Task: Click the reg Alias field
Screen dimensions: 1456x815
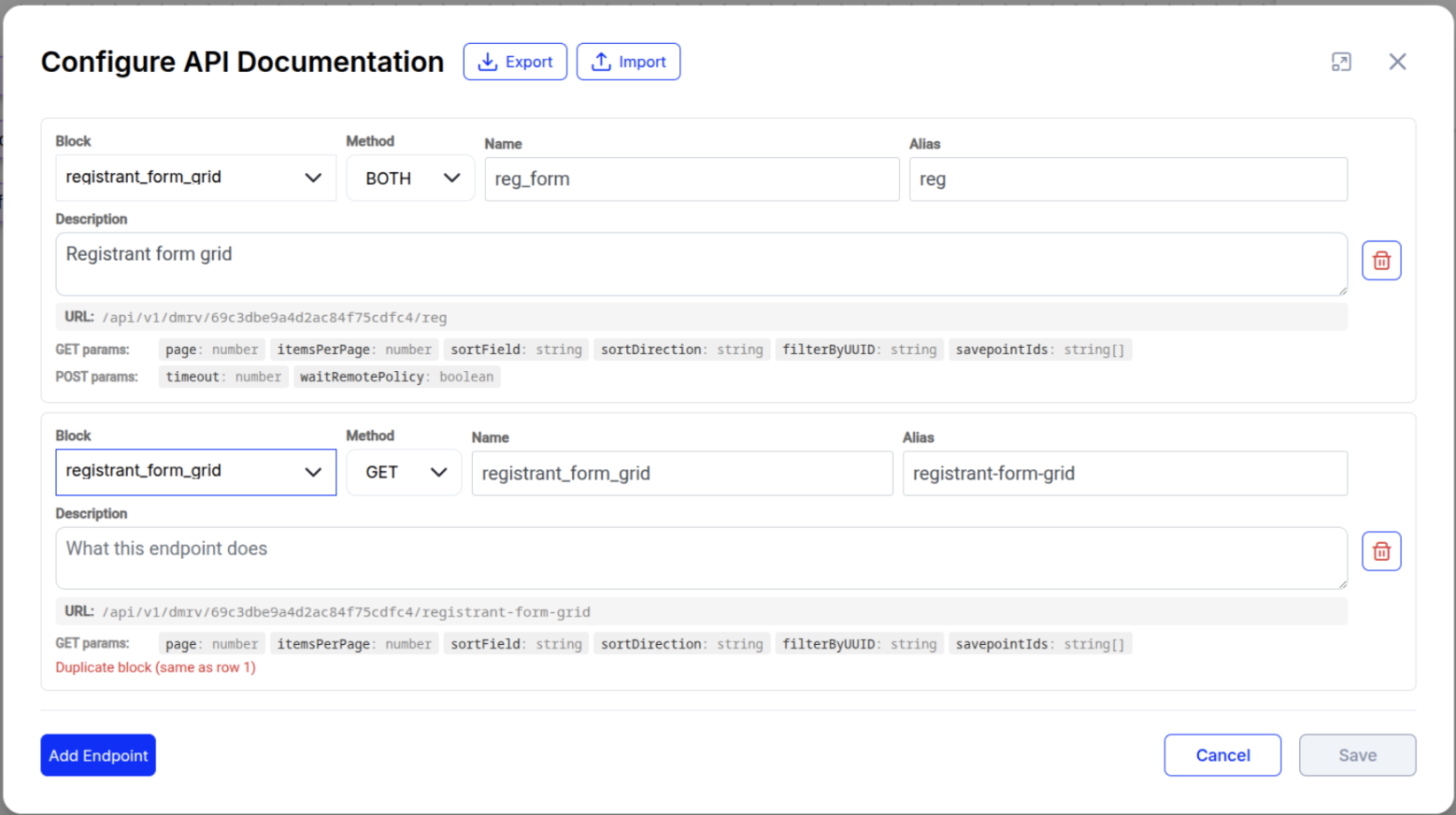Action: click(1128, 179)
